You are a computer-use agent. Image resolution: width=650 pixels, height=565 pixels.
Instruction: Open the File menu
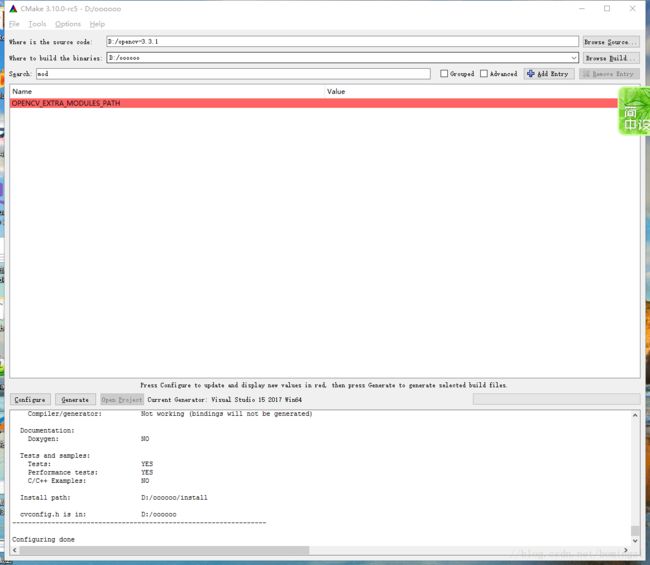14,24
